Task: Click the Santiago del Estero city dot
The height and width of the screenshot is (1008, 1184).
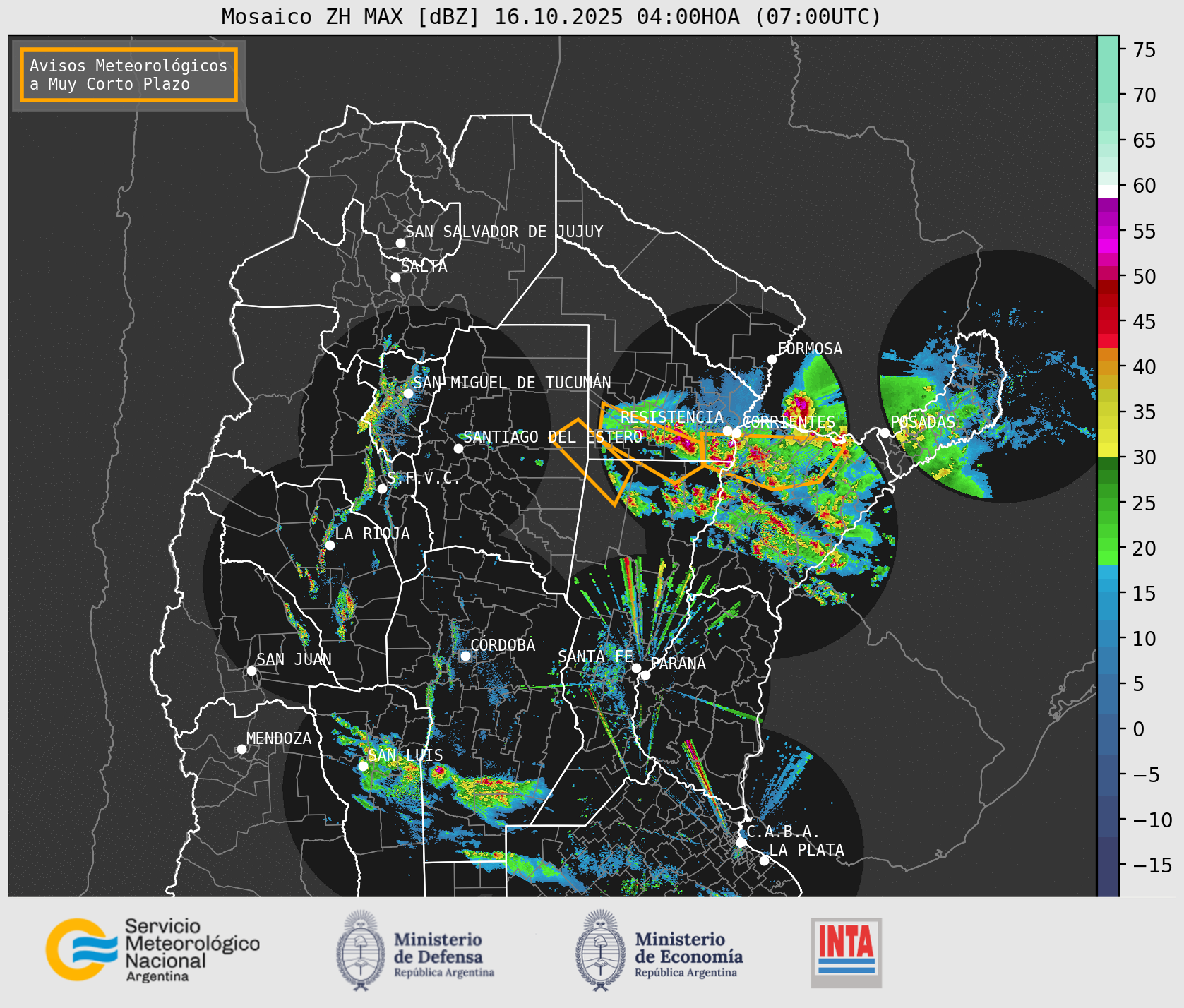Action: (458, 448)
